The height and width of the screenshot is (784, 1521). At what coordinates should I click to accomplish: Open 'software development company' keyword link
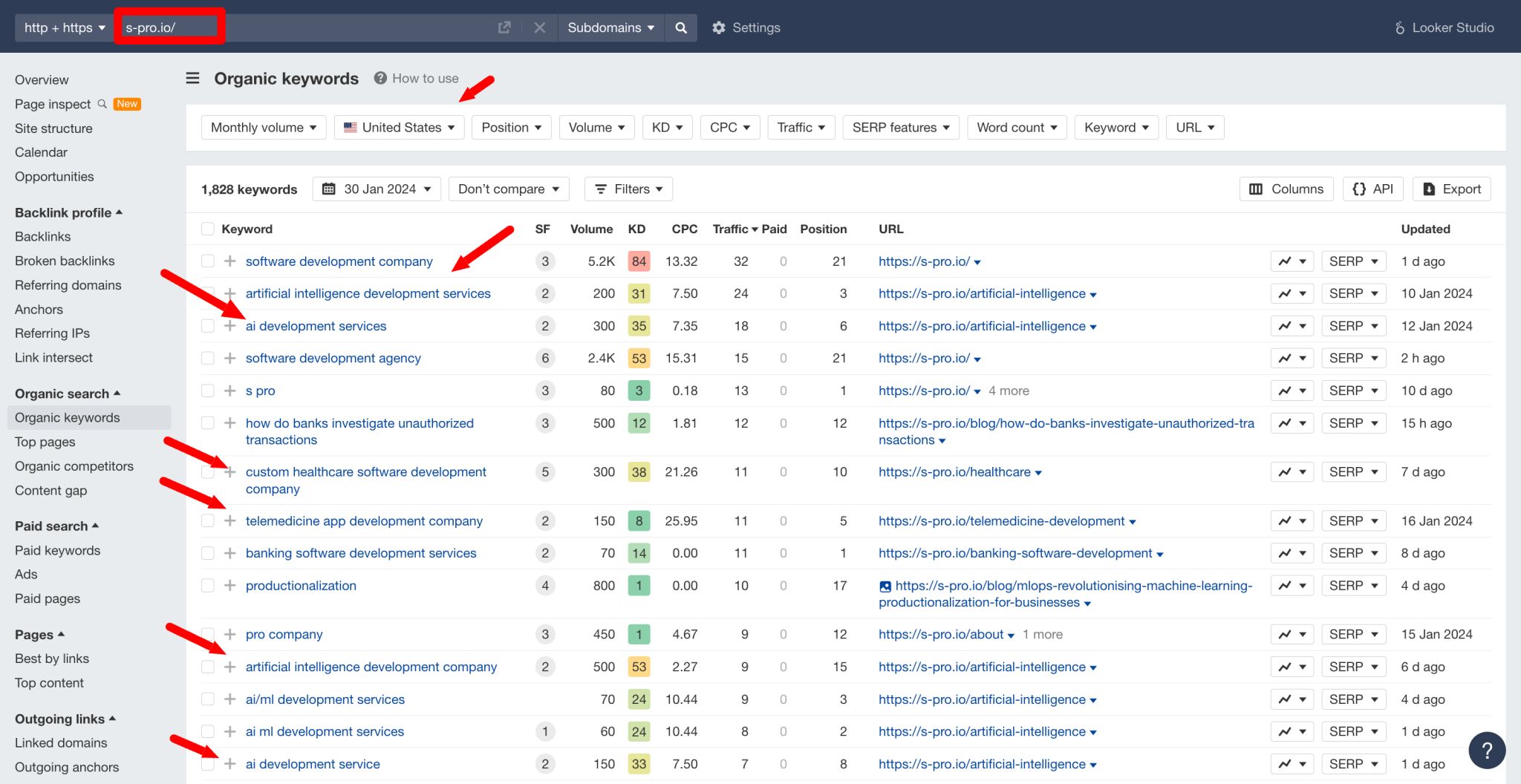339,261
